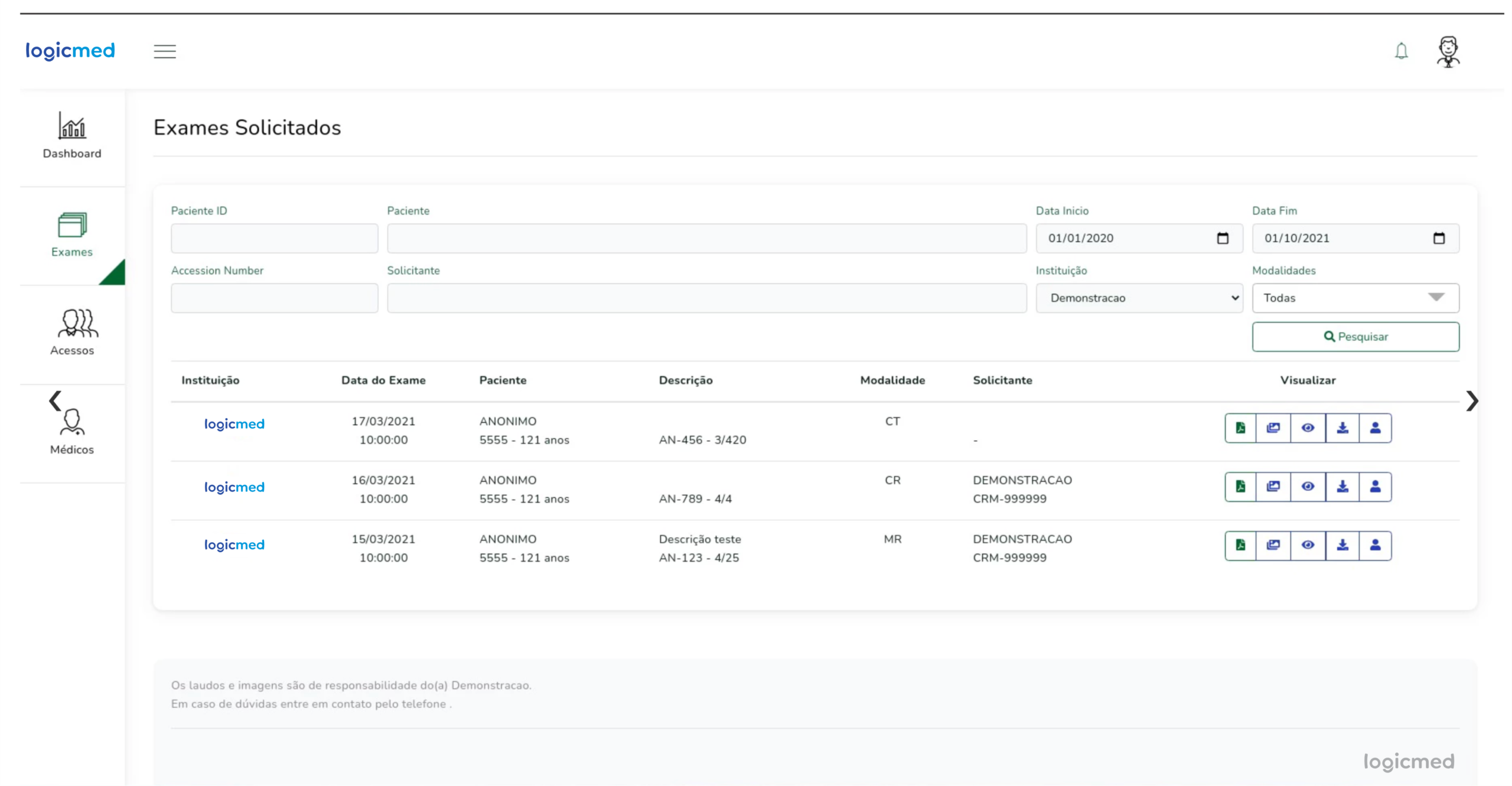This screenshot has height=786, width=1512.
Task: Click the left carousel arrow
Action: click(55, 401)
